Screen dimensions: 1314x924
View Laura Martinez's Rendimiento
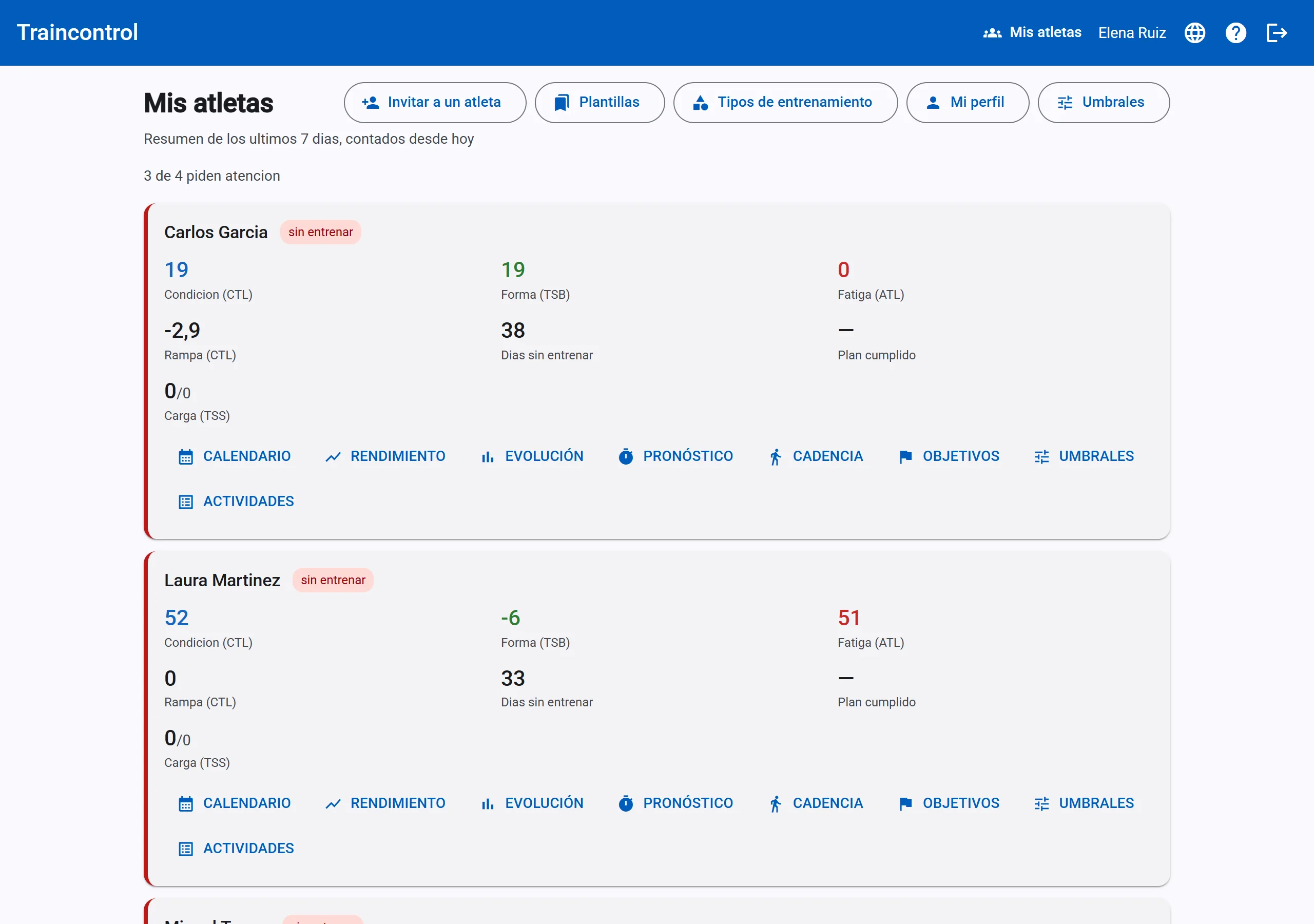pyautogui.click(x=385, y=803)
